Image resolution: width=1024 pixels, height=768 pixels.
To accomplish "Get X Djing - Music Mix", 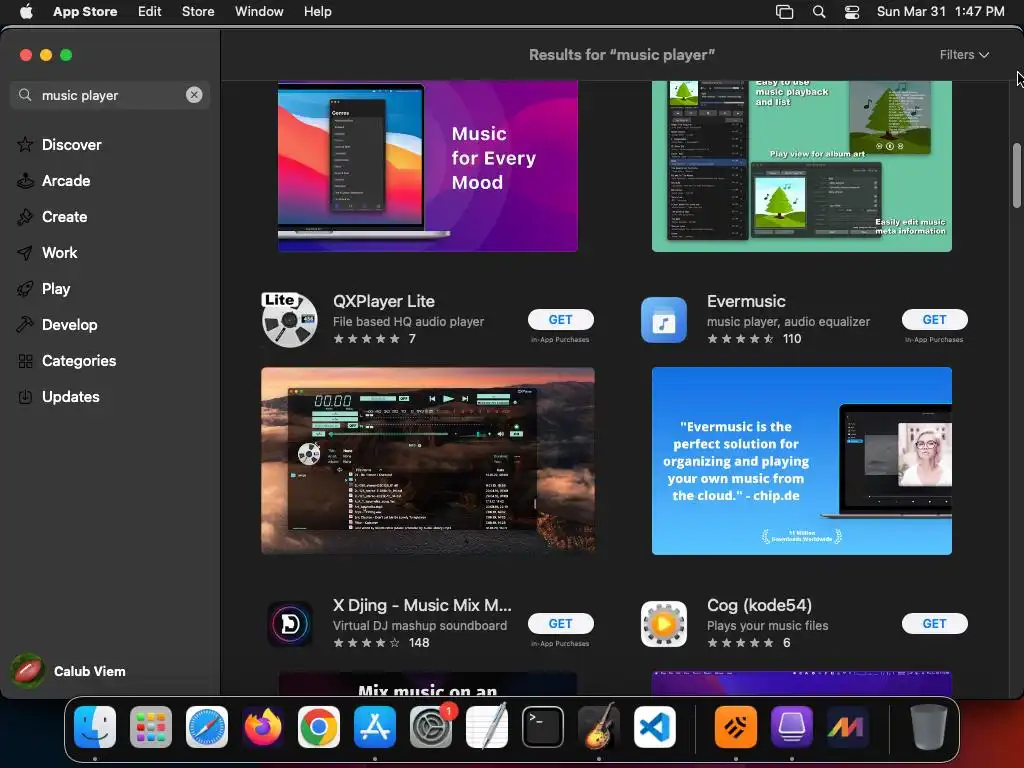I will (560, 624).
